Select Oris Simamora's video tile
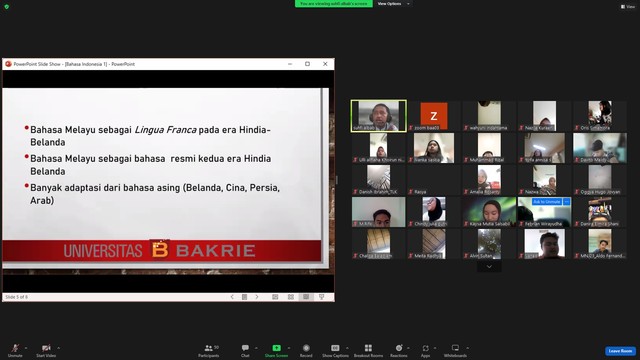640x360 pixels. [x=600, y=116]
